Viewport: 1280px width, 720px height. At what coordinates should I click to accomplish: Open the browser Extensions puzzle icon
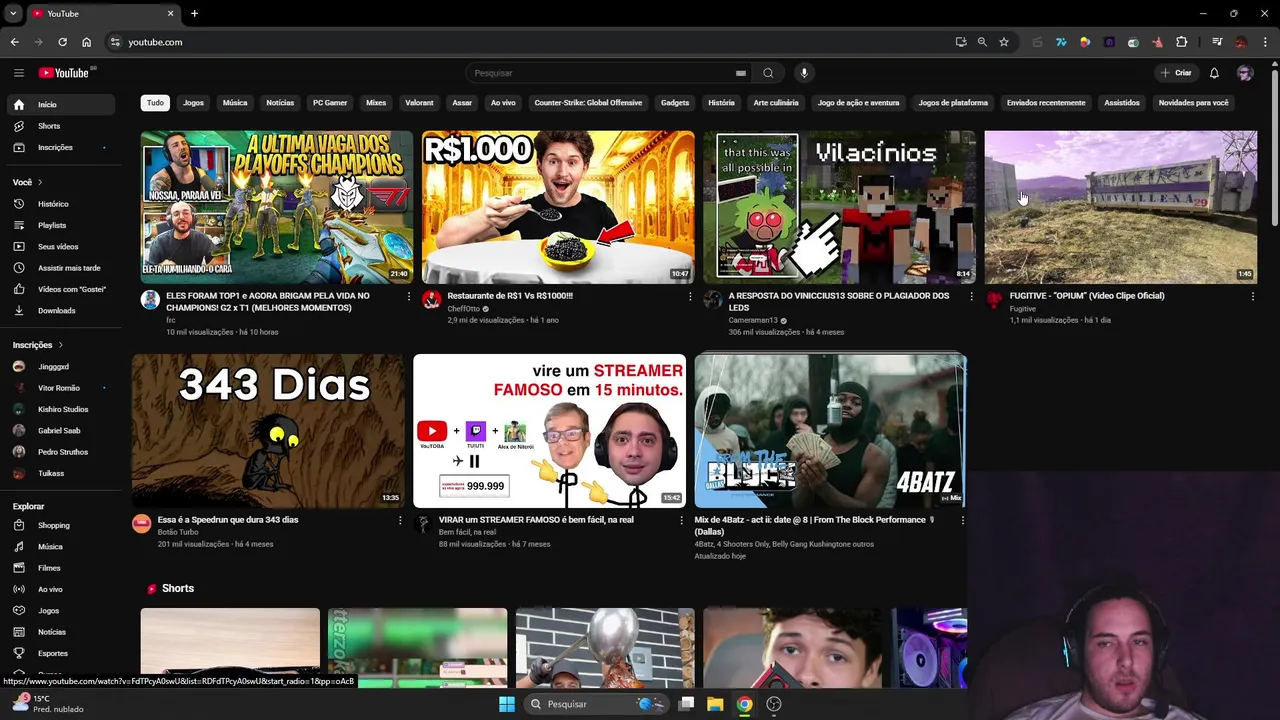tap(1182, 42)
